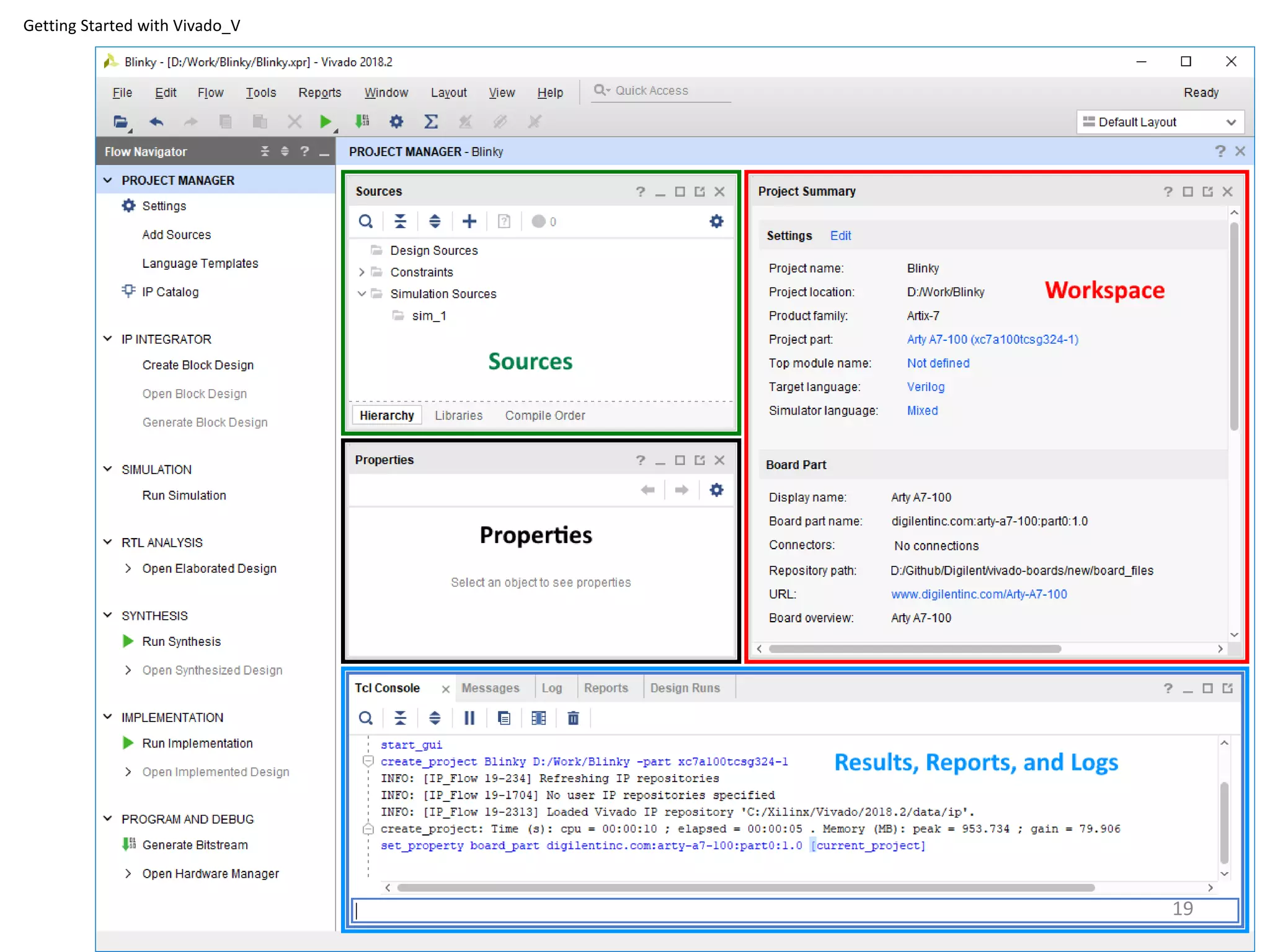Open the Default Layout dropdown
Screen dimensions: 1270x952
coord(1160,122)
